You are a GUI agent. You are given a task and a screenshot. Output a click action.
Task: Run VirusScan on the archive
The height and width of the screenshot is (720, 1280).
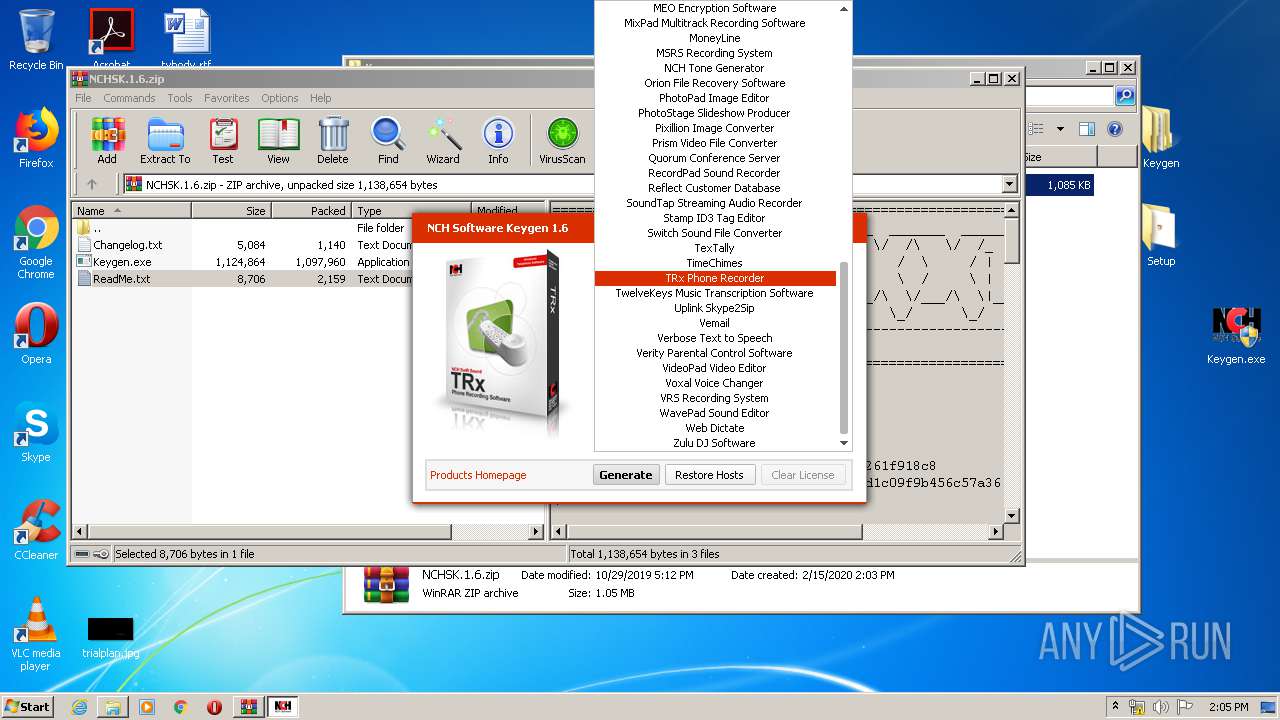tap(562, 141)
